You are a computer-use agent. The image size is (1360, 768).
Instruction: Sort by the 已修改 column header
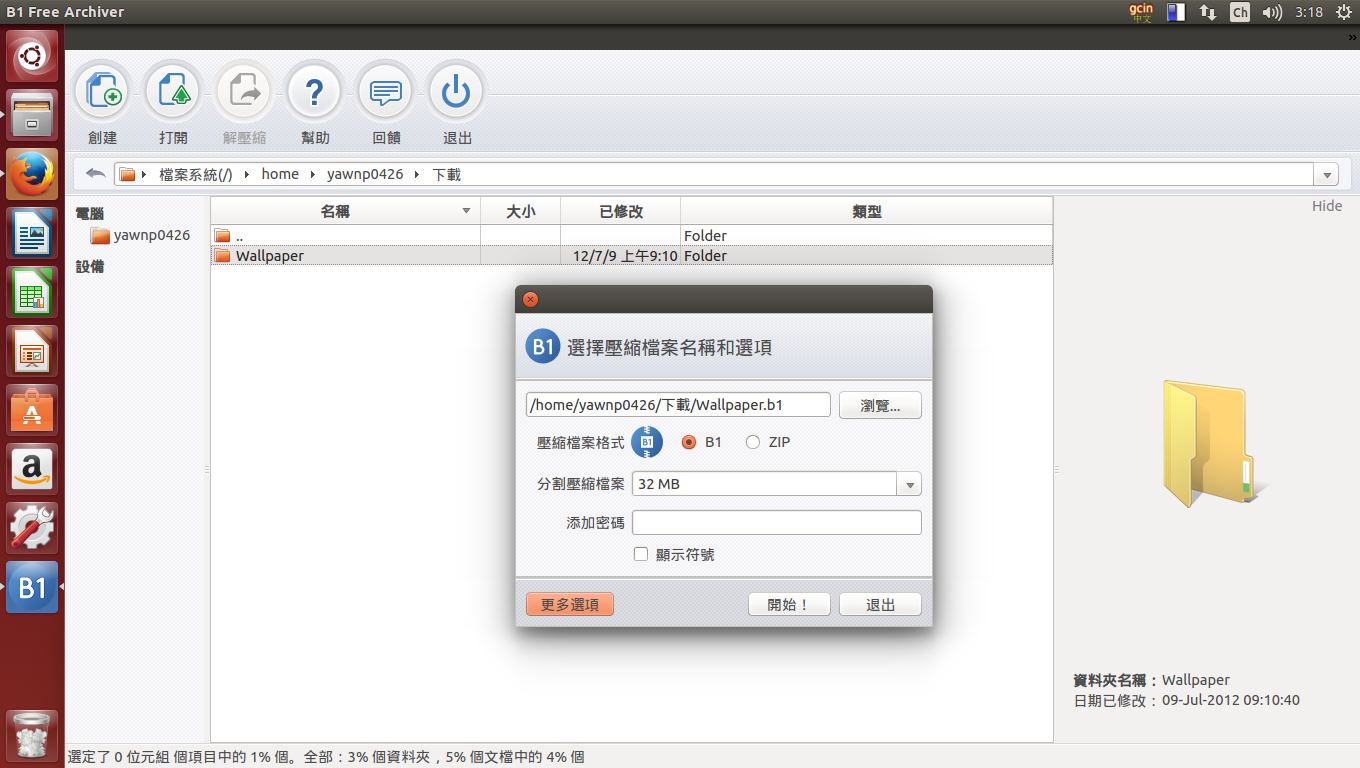point(620,211)
